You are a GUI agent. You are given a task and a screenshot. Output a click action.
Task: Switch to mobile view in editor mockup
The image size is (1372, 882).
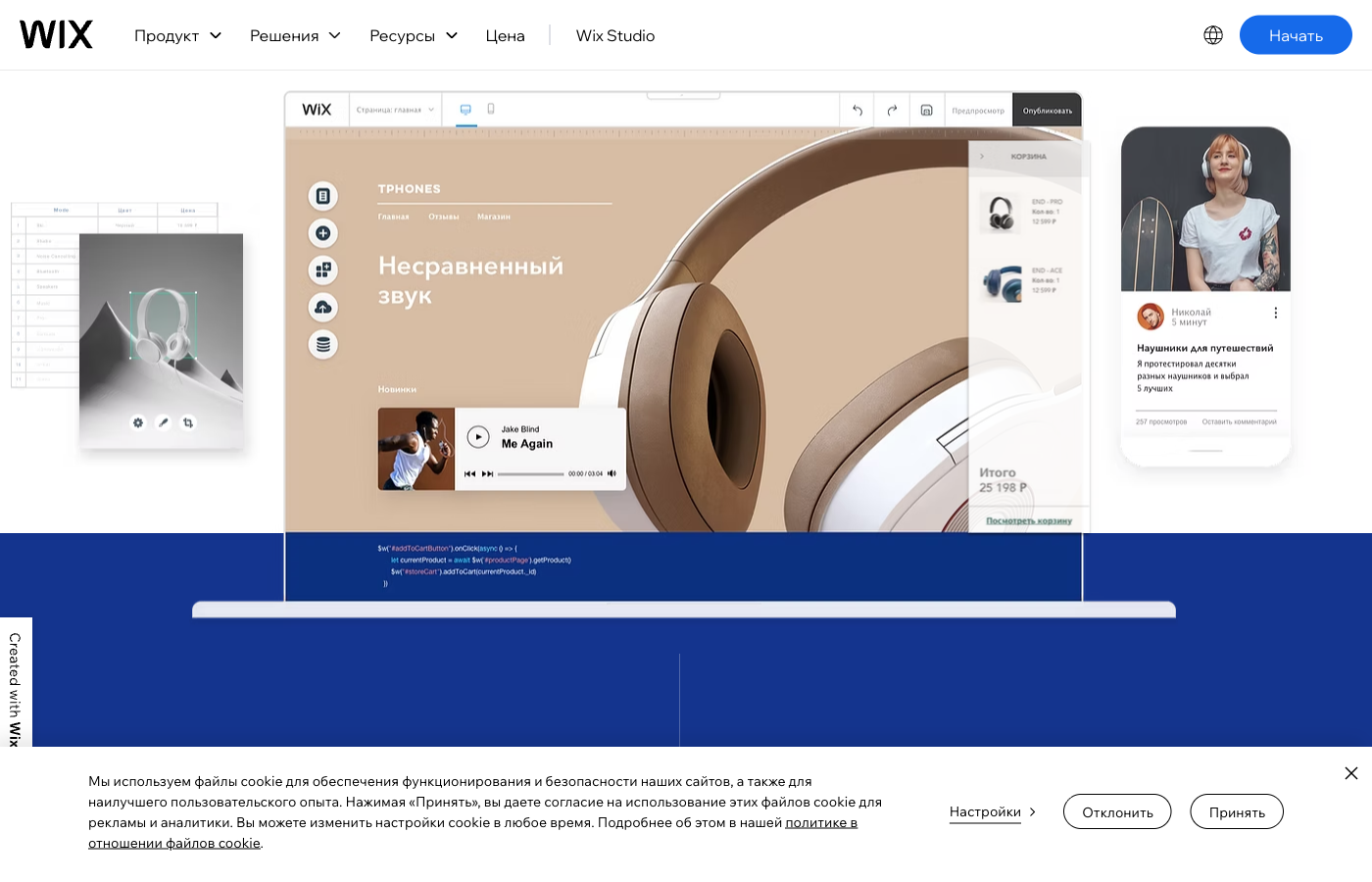(491, 110)
